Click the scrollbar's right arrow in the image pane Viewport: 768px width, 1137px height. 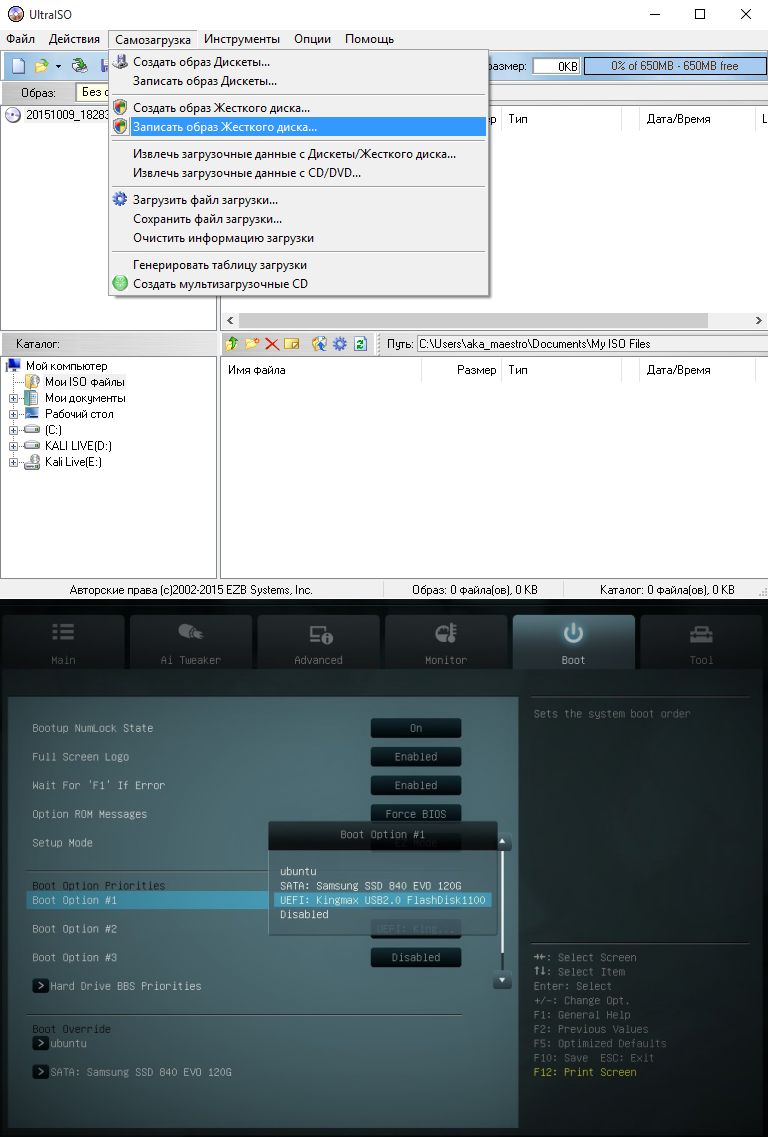tap(759, 321)
